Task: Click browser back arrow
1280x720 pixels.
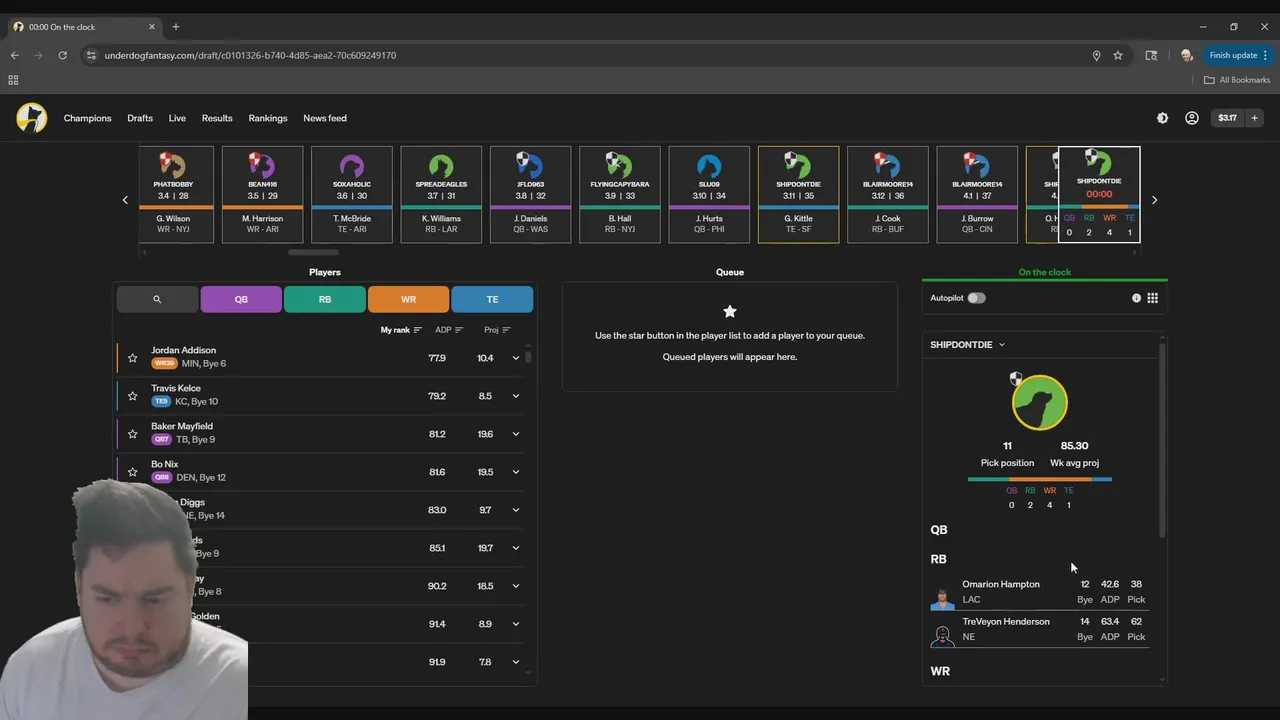Action: [14, 55]
